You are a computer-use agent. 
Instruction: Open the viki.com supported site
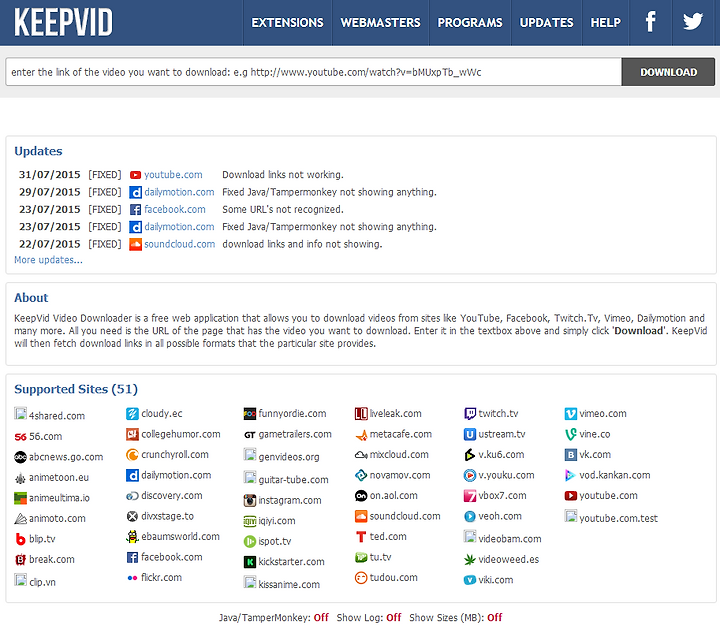[x=496, y=580]
